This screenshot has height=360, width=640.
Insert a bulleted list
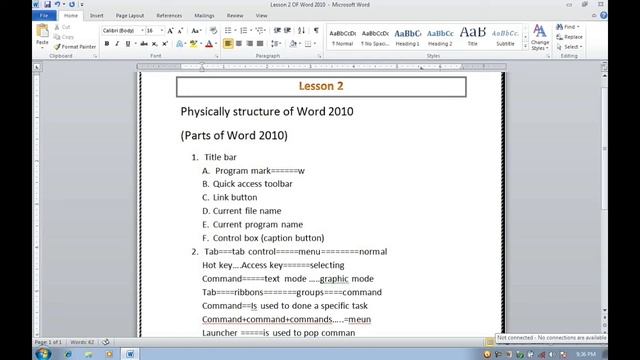click(x=228, y=31)
